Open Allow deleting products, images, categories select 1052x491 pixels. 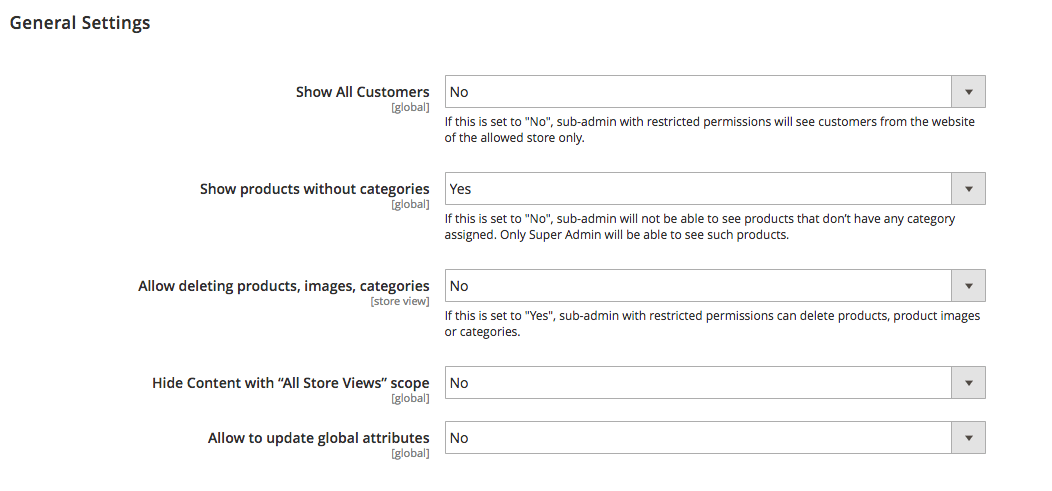click(715, 286)
